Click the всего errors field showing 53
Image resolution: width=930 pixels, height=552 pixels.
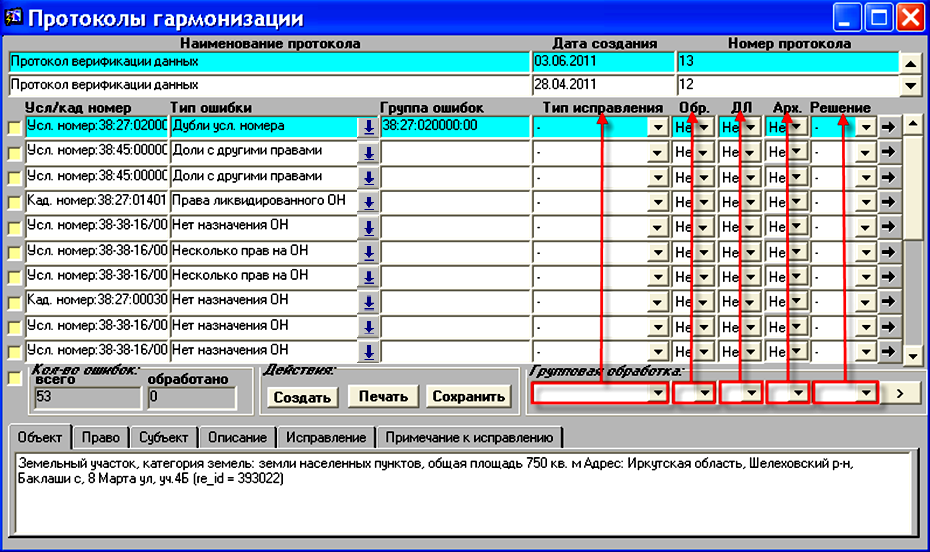(88, 397)
